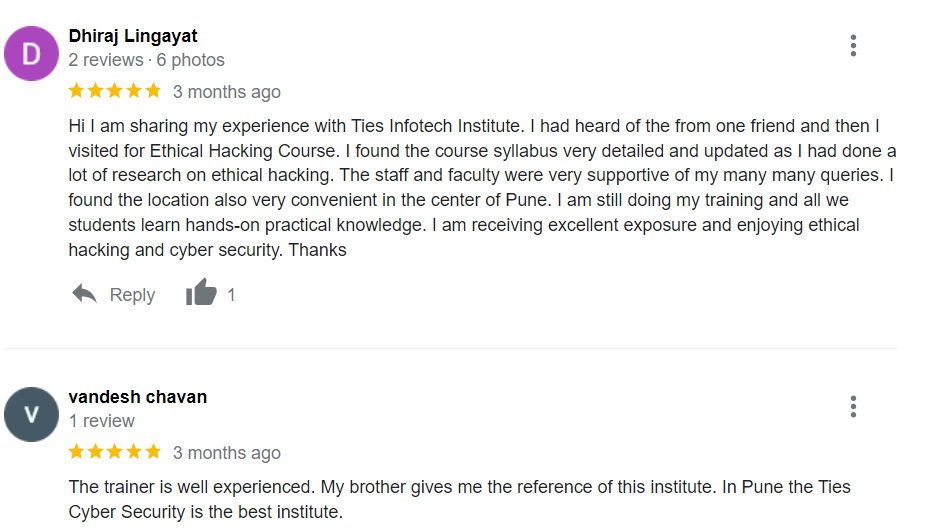Open the three-dot menu for vandesh chavan's review
Image resolution: width=925 pixels, height=528 pixels.
[x=853, y=406]
